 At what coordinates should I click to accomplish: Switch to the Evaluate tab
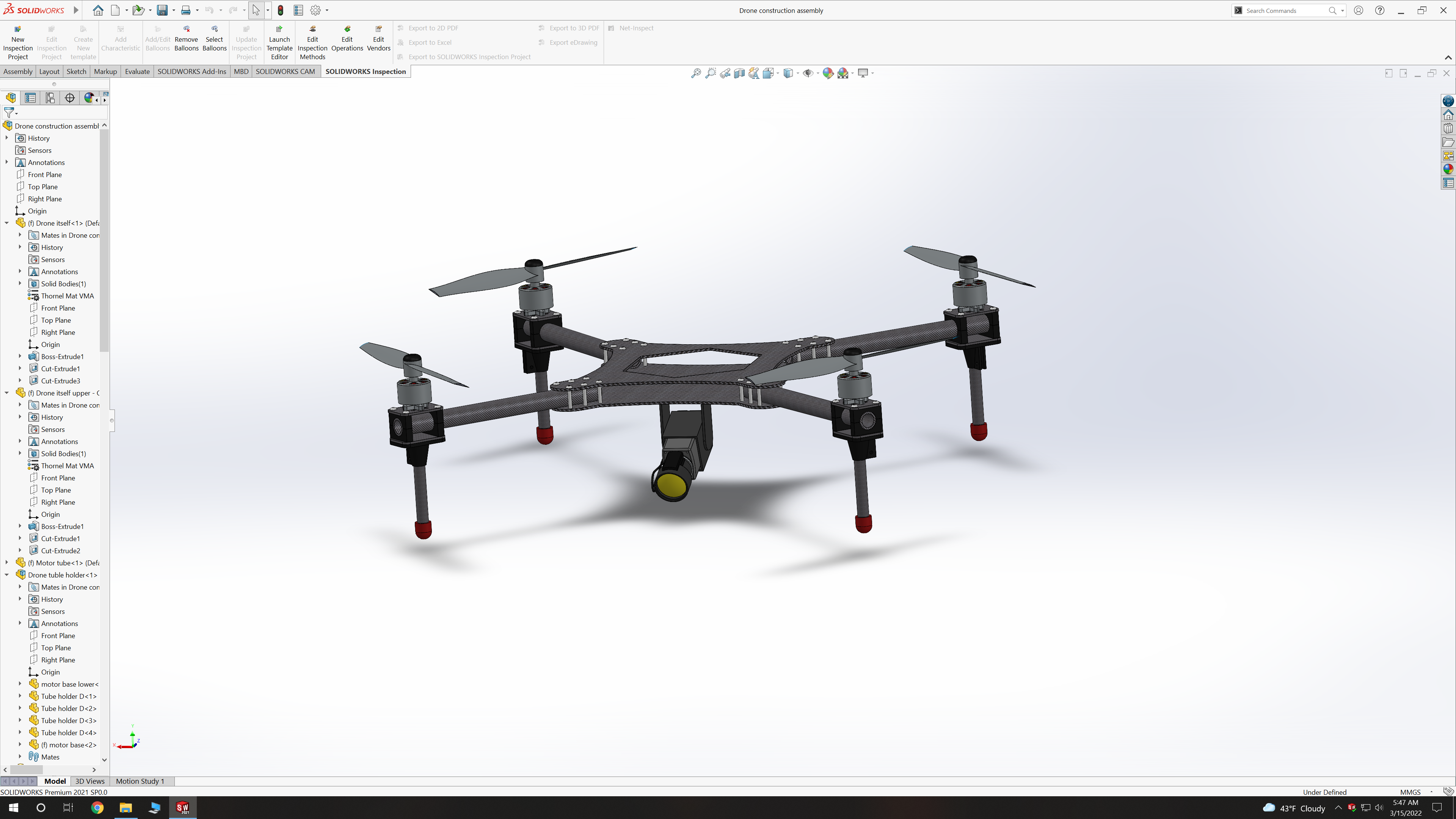pyautogui.click(x=137, y=71)
